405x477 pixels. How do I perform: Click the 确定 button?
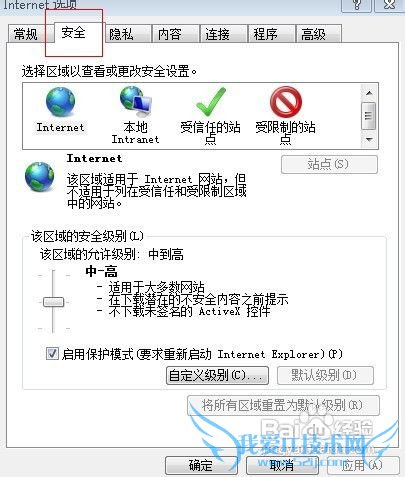[x=201, y=465]
